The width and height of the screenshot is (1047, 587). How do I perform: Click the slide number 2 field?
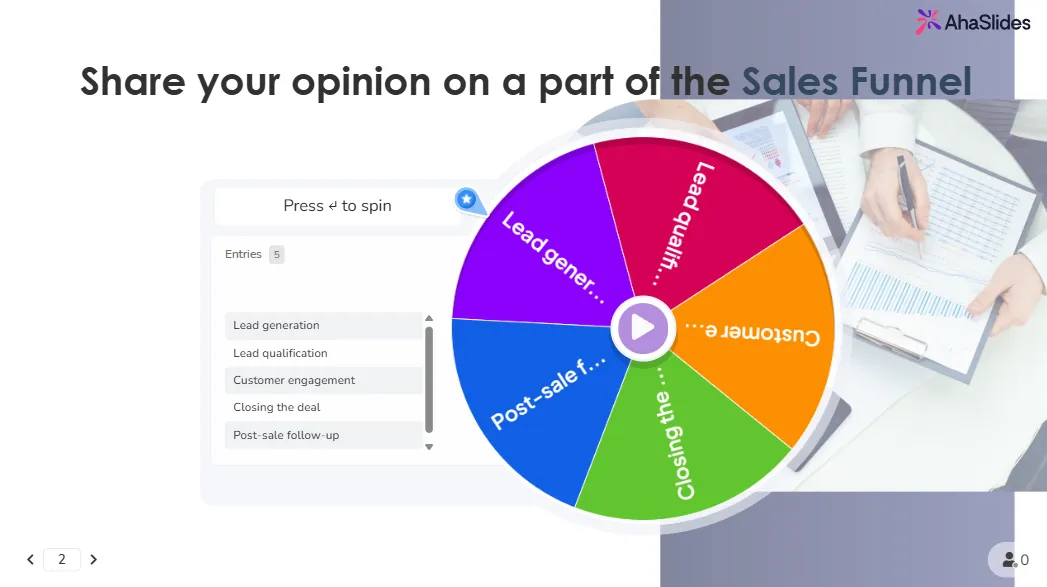click(62, 560)
